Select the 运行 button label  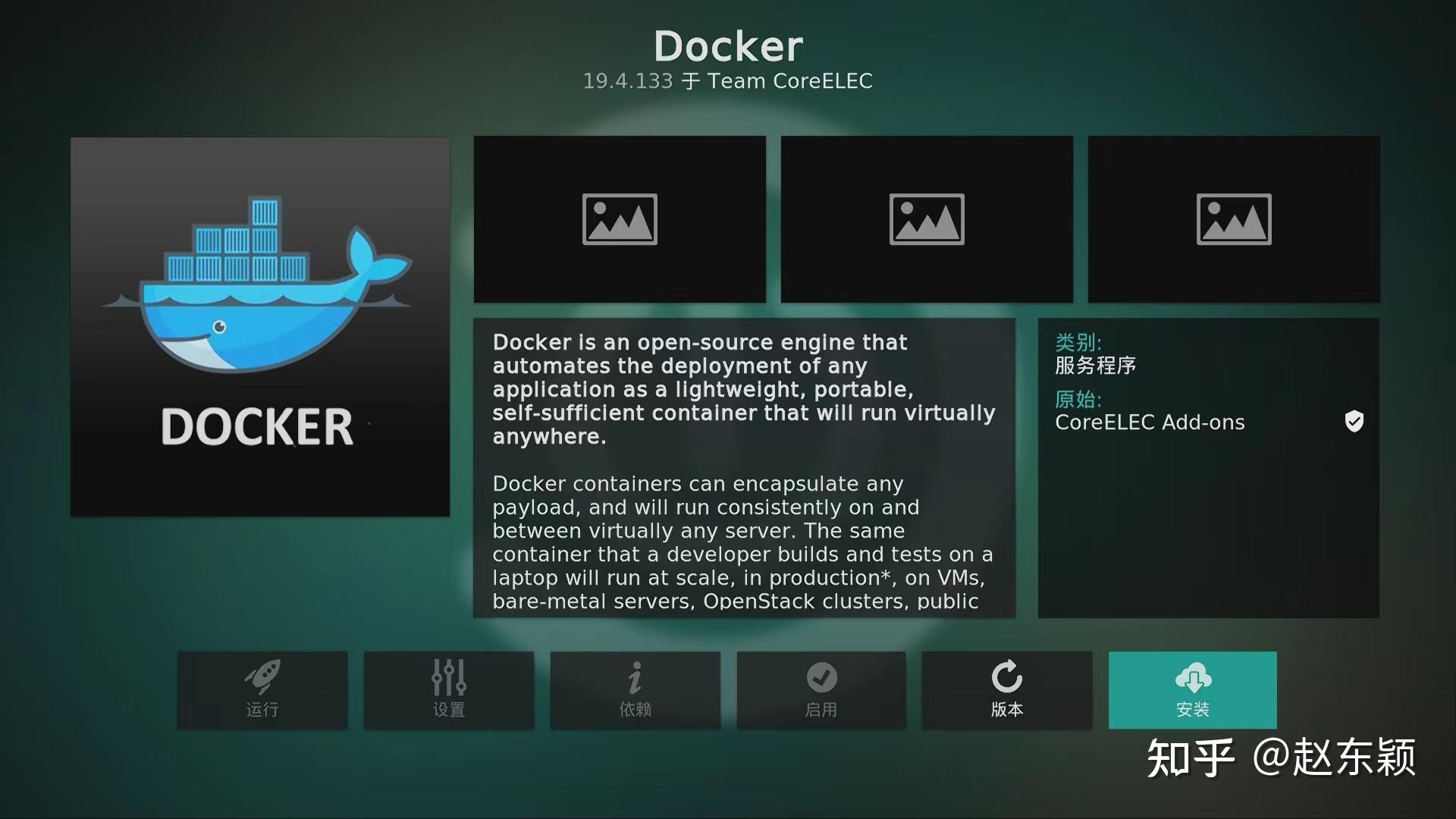(x=262, y=710)
